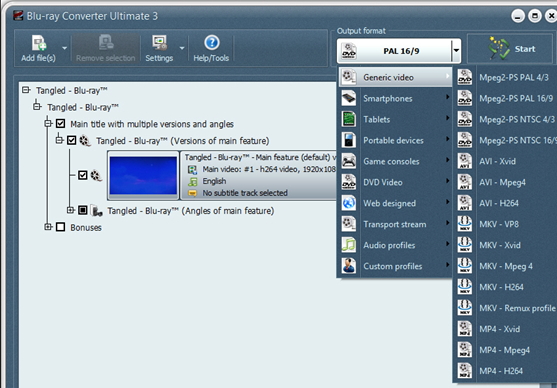This screenshot has height=388, width=557.
Task: Open the Portable devices submenu
Action: 395,140
